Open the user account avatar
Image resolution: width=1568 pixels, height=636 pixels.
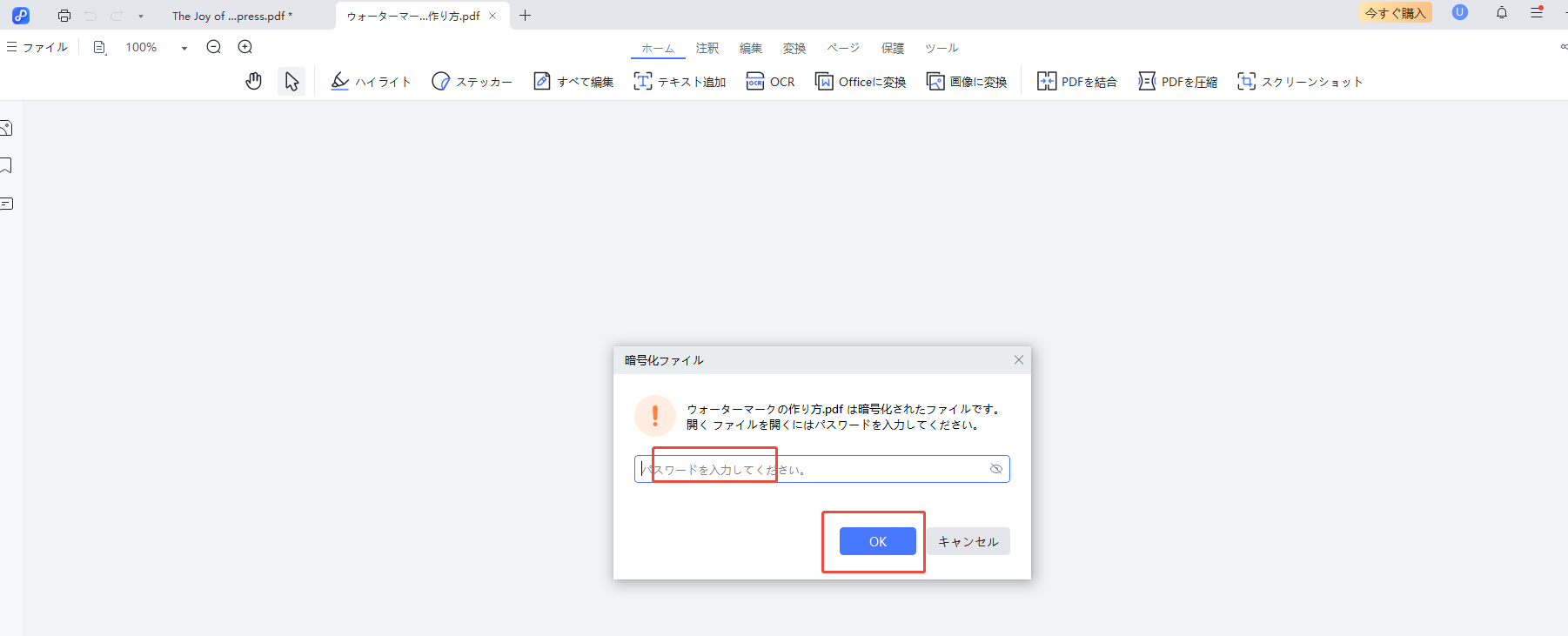[x=1460, y=12]
